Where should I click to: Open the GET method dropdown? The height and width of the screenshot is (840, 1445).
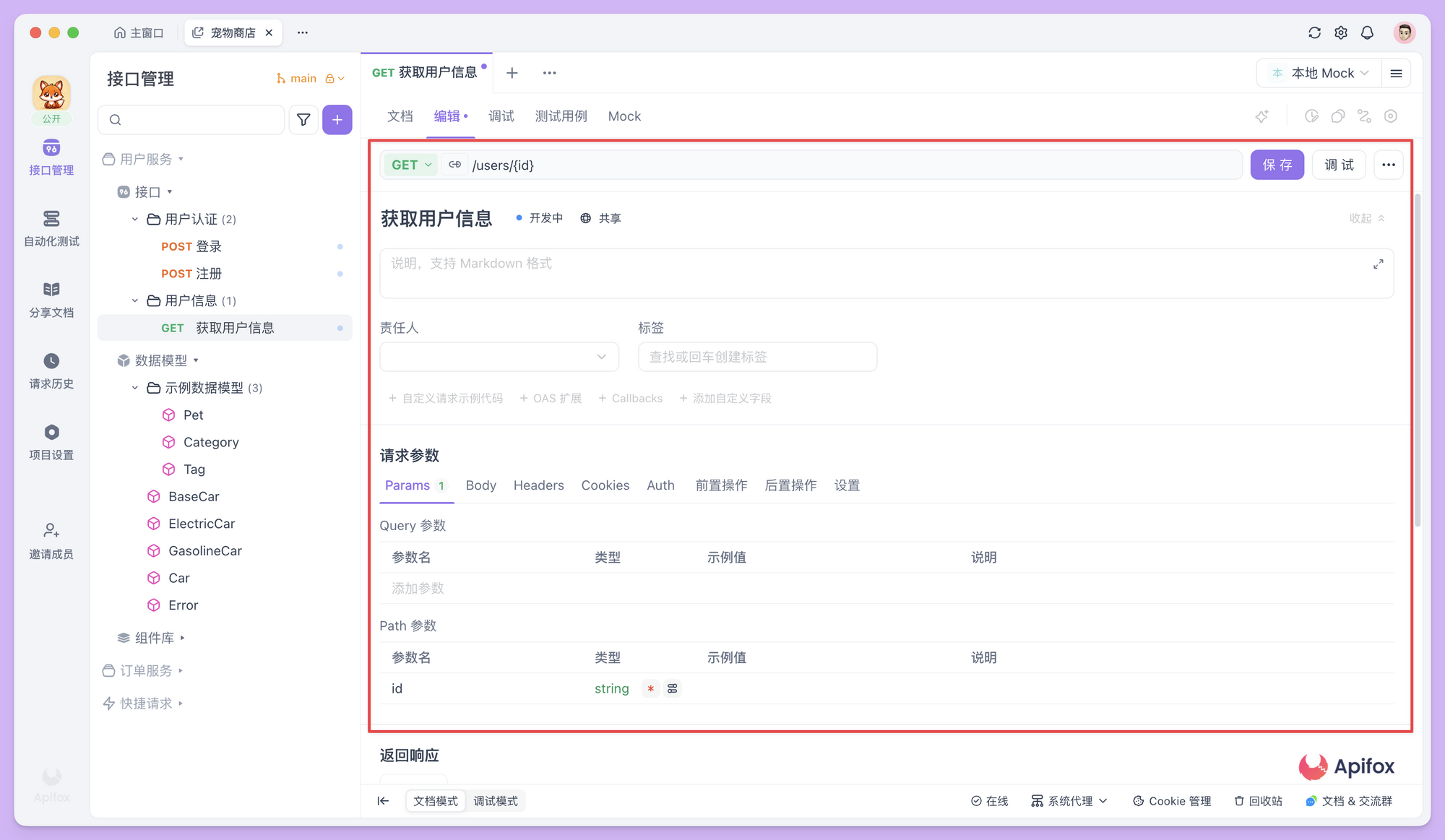[410, 165]
